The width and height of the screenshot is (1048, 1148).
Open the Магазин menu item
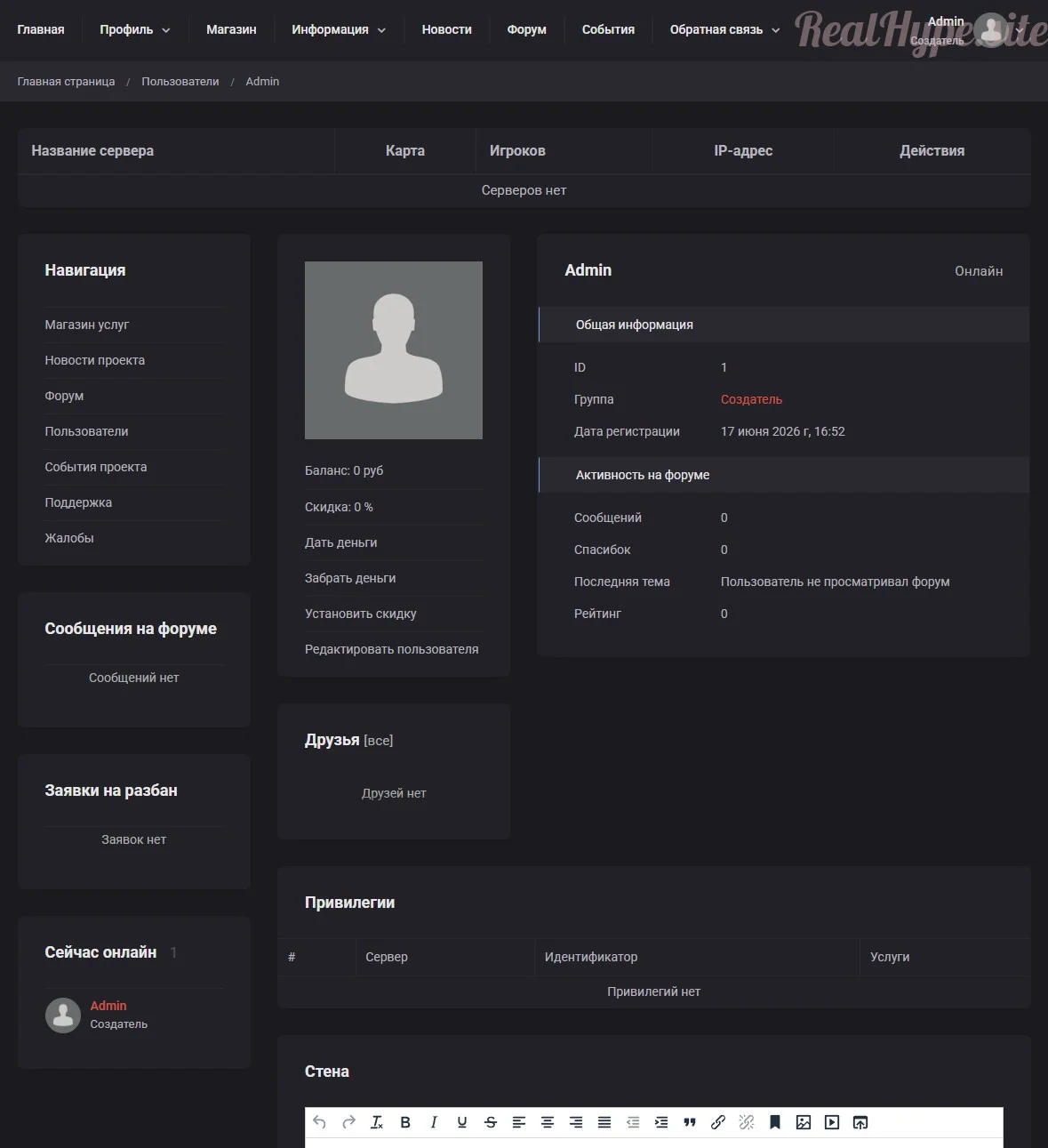(x=231, y=29)
